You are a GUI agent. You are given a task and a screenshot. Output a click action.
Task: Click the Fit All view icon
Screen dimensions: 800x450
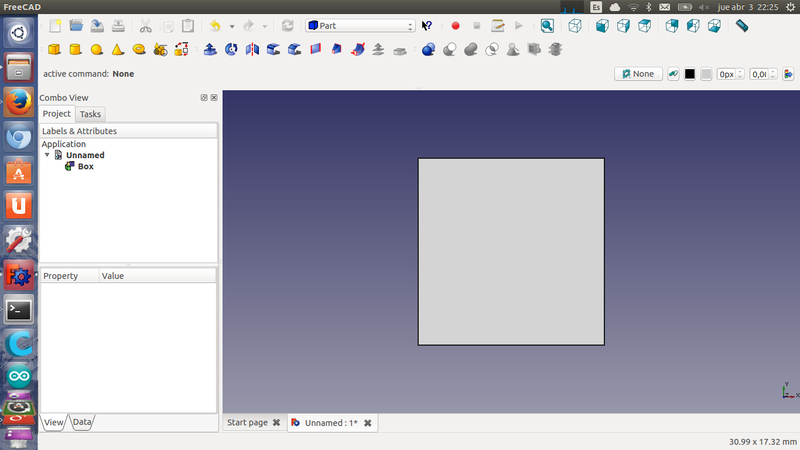pos(547,26)
